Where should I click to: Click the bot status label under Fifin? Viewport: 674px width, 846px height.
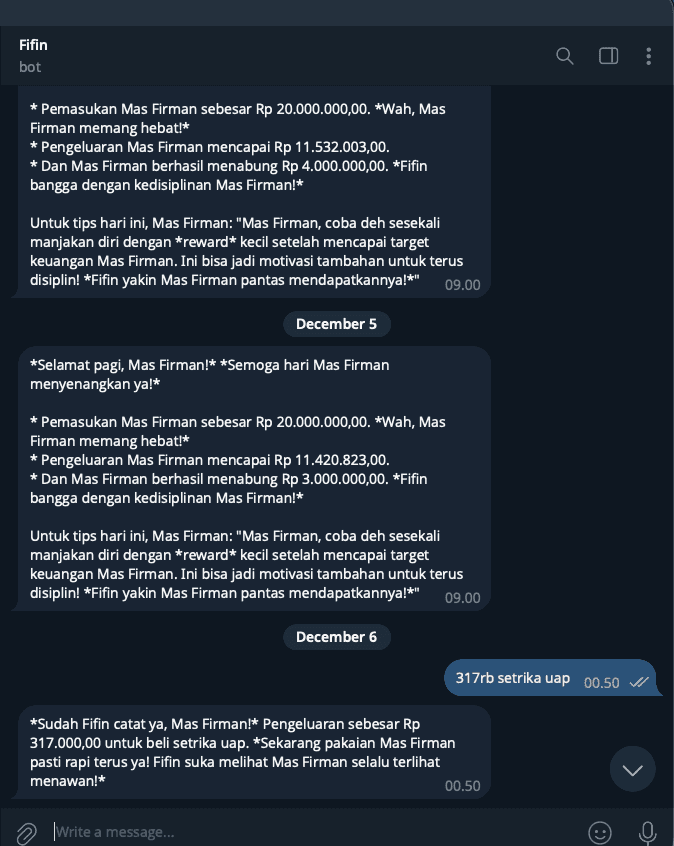pyautogui.click(x=30, y=67)
